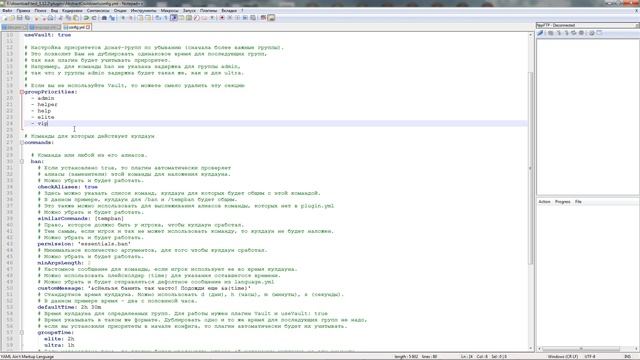Collapse the groupsTime fold marker
Viewport: 640px width, 360px height.
coord(22,333)
